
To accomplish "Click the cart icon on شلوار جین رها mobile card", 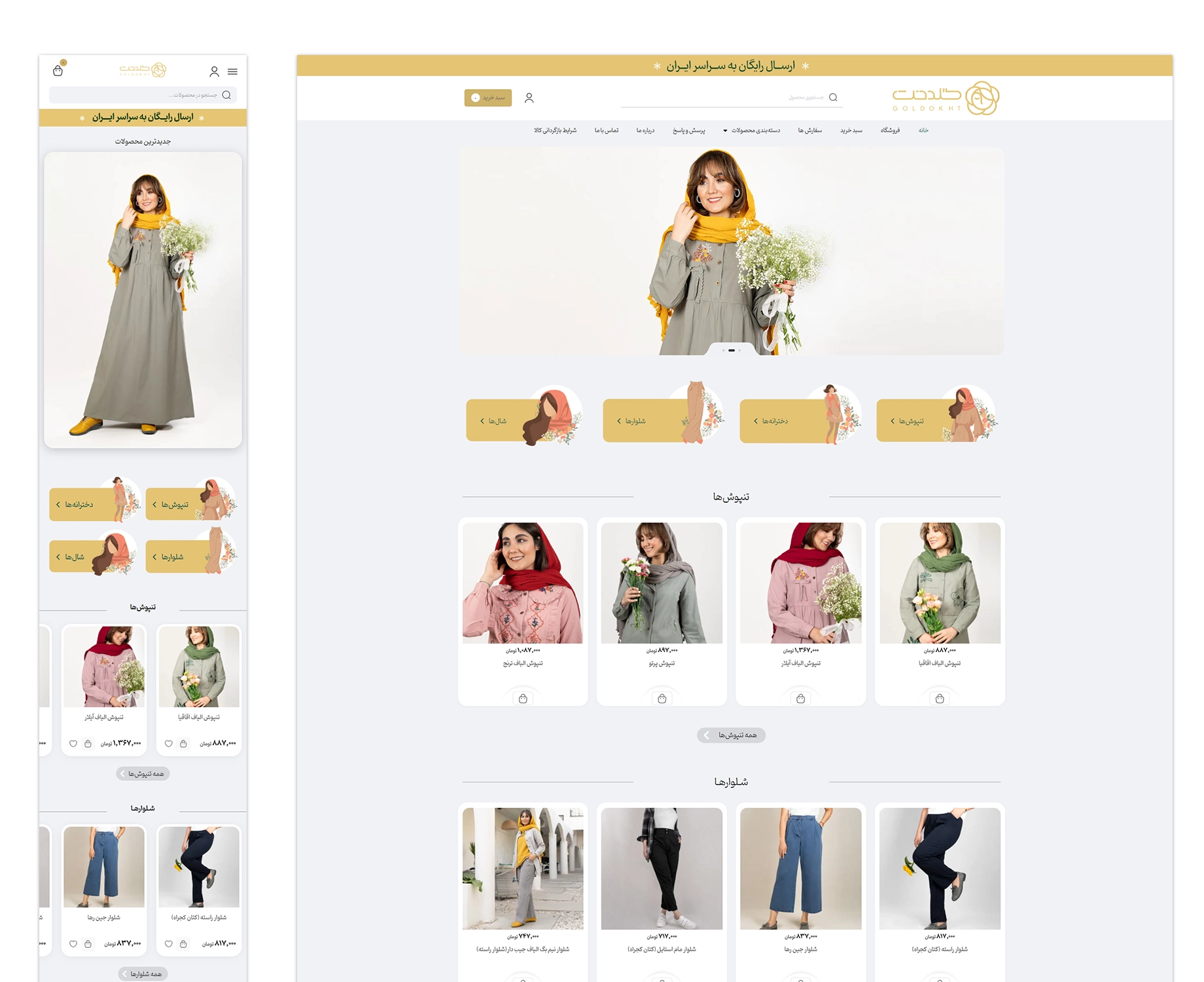I will (x=88, y=944).
